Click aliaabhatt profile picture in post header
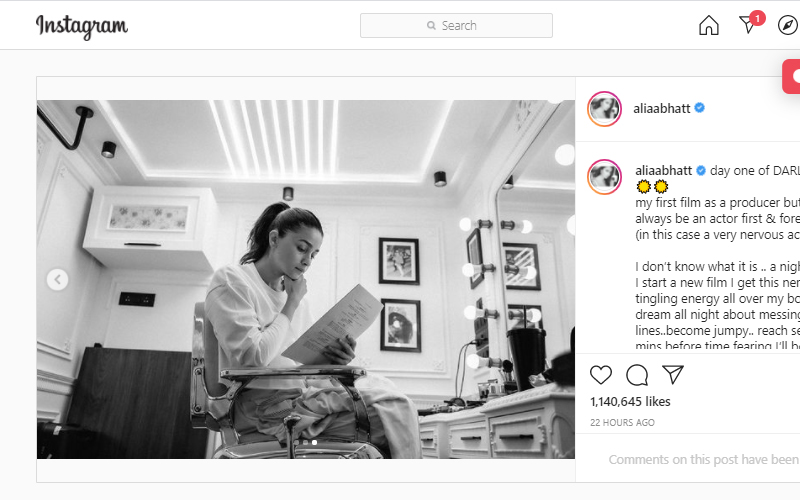 605,109
